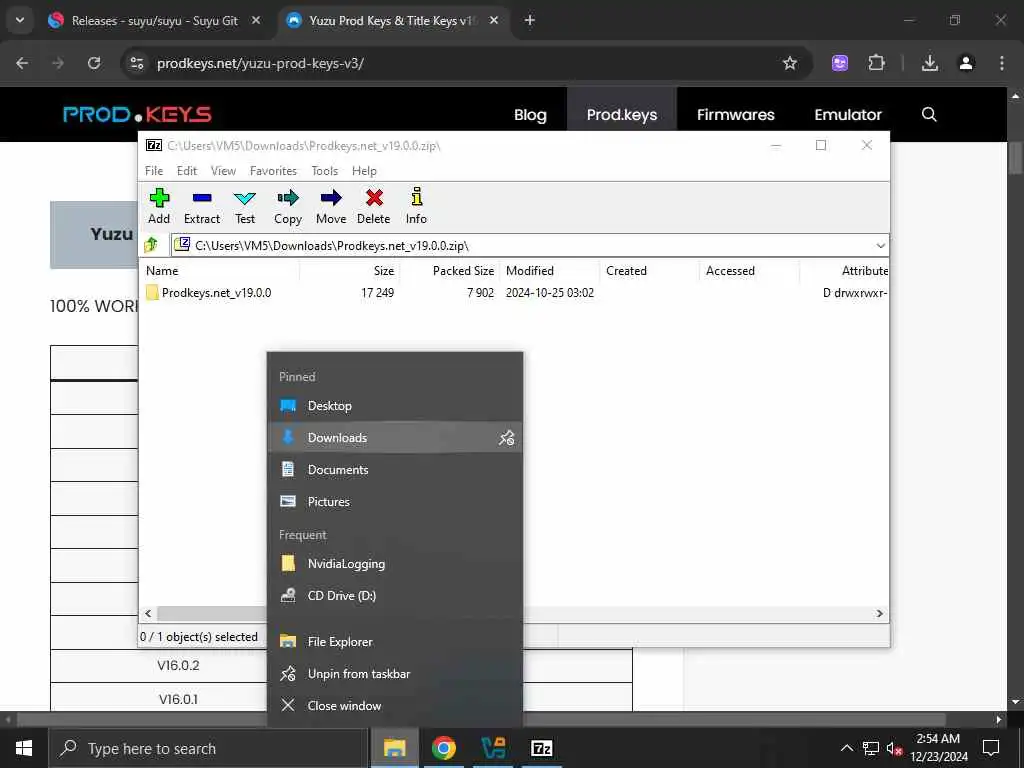Click the PROD.KEYS site logo
This screenshot has height=768, width=1024.
tap(137, 114)
